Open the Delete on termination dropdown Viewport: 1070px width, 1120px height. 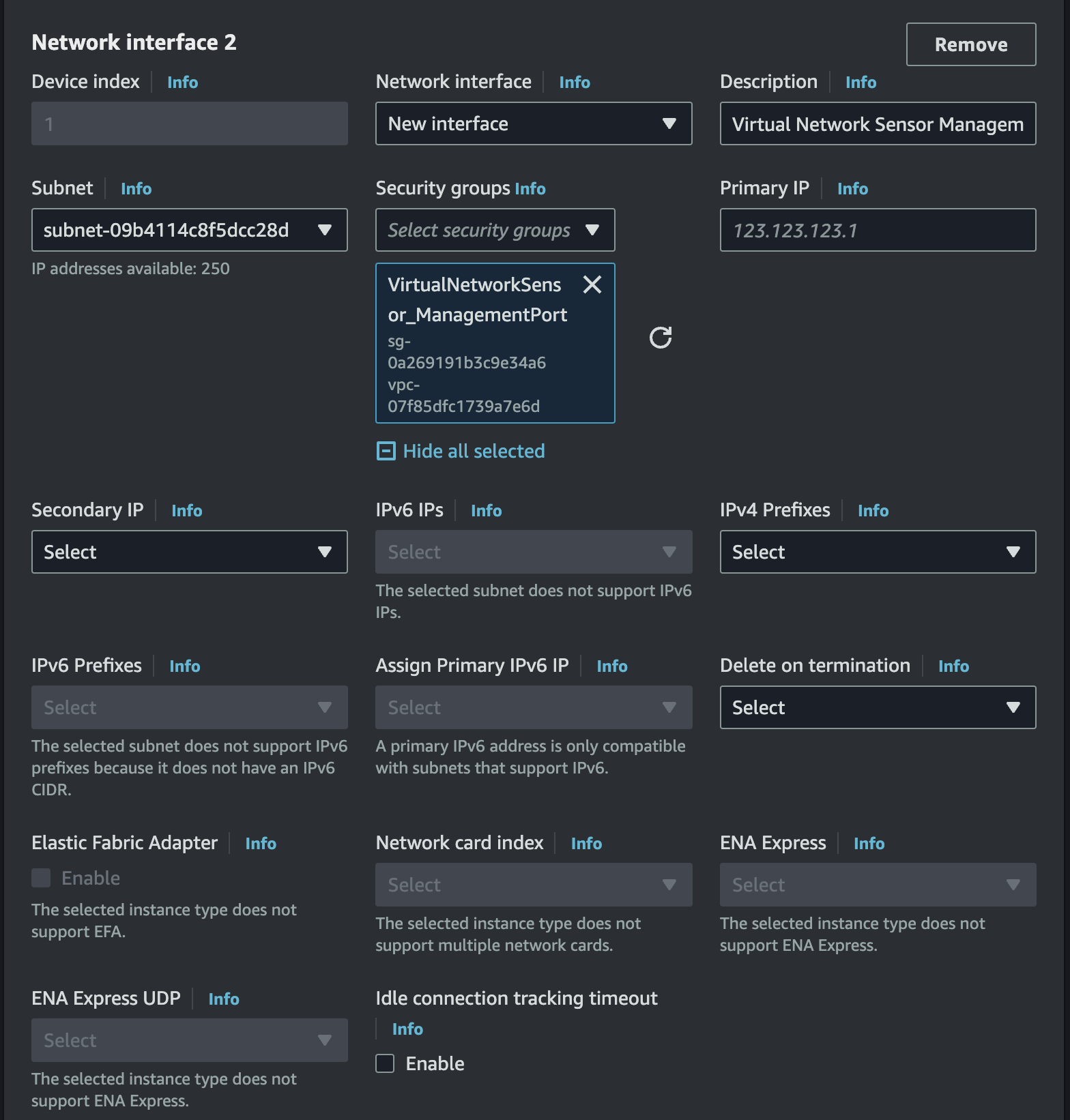click(878, 707)
